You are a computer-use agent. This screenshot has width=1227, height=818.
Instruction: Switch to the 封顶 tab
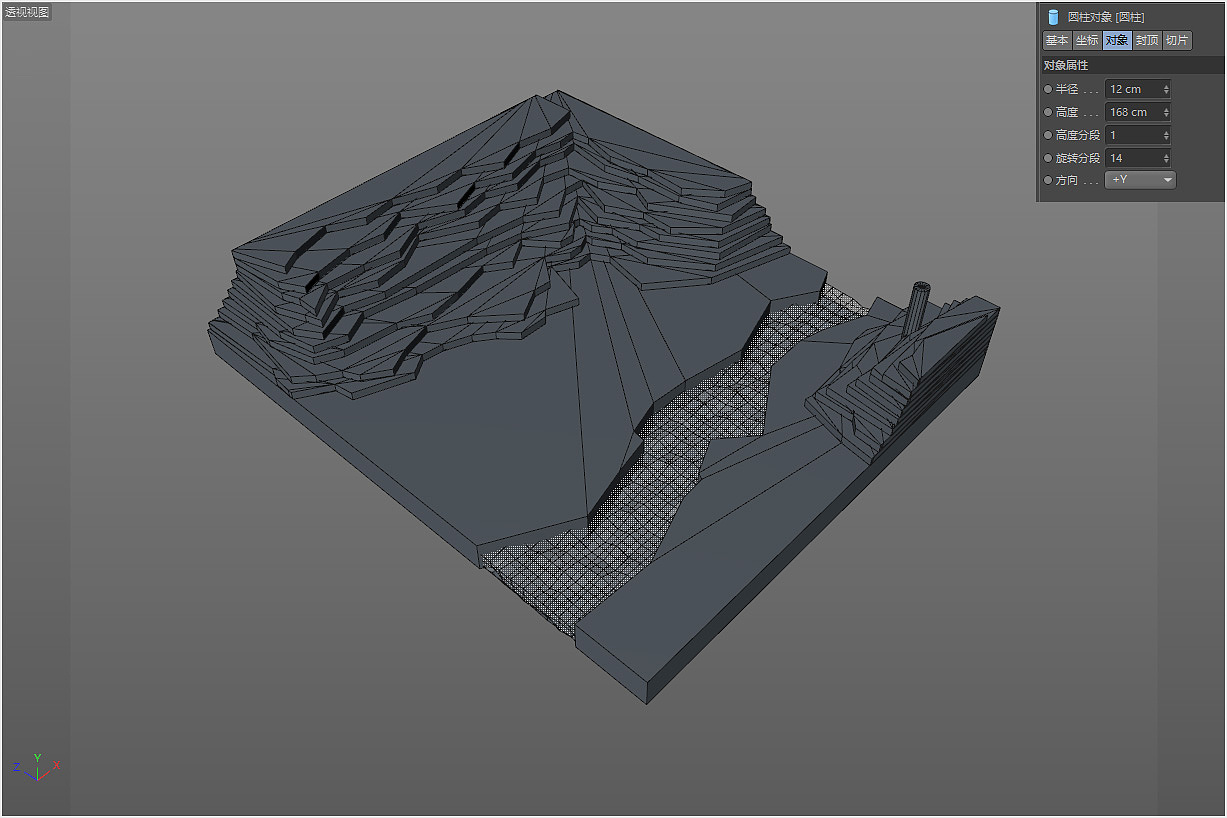[1147, 40]
